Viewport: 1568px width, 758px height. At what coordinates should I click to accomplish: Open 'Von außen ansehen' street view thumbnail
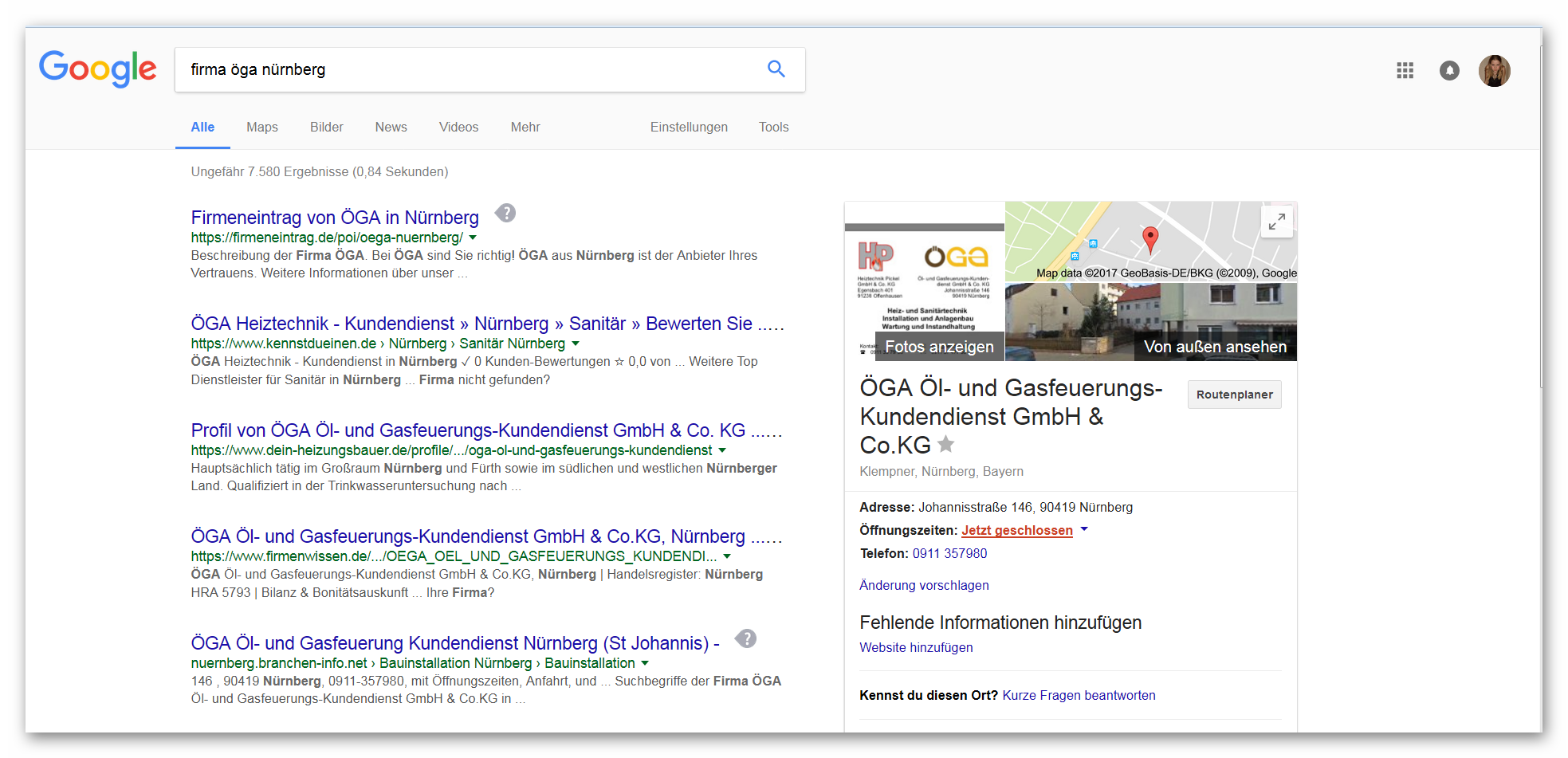pyautogui.click(x=1151, y=321)
